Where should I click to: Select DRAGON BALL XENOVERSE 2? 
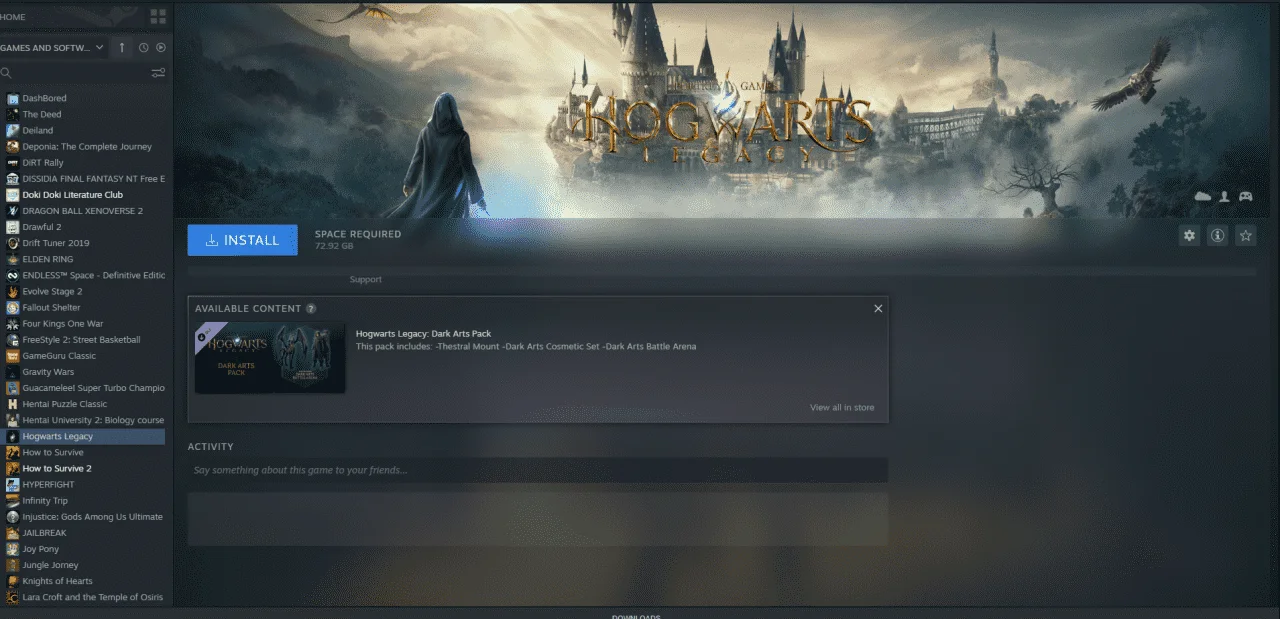coord(82,211)
